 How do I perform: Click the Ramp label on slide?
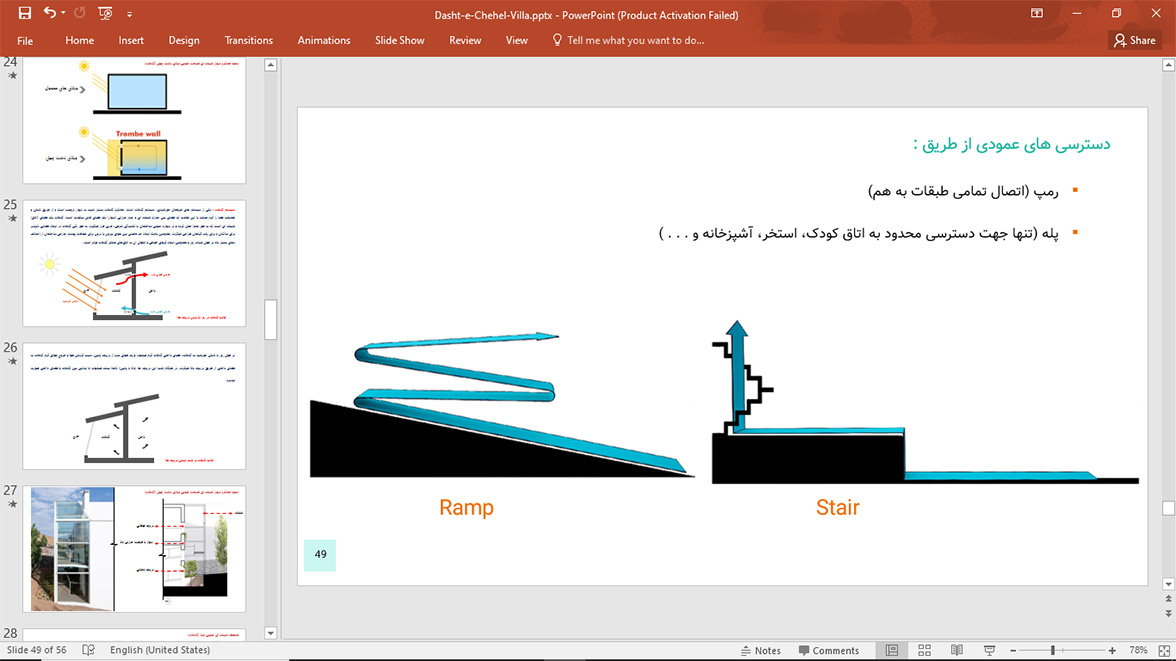tap(466, 508)
